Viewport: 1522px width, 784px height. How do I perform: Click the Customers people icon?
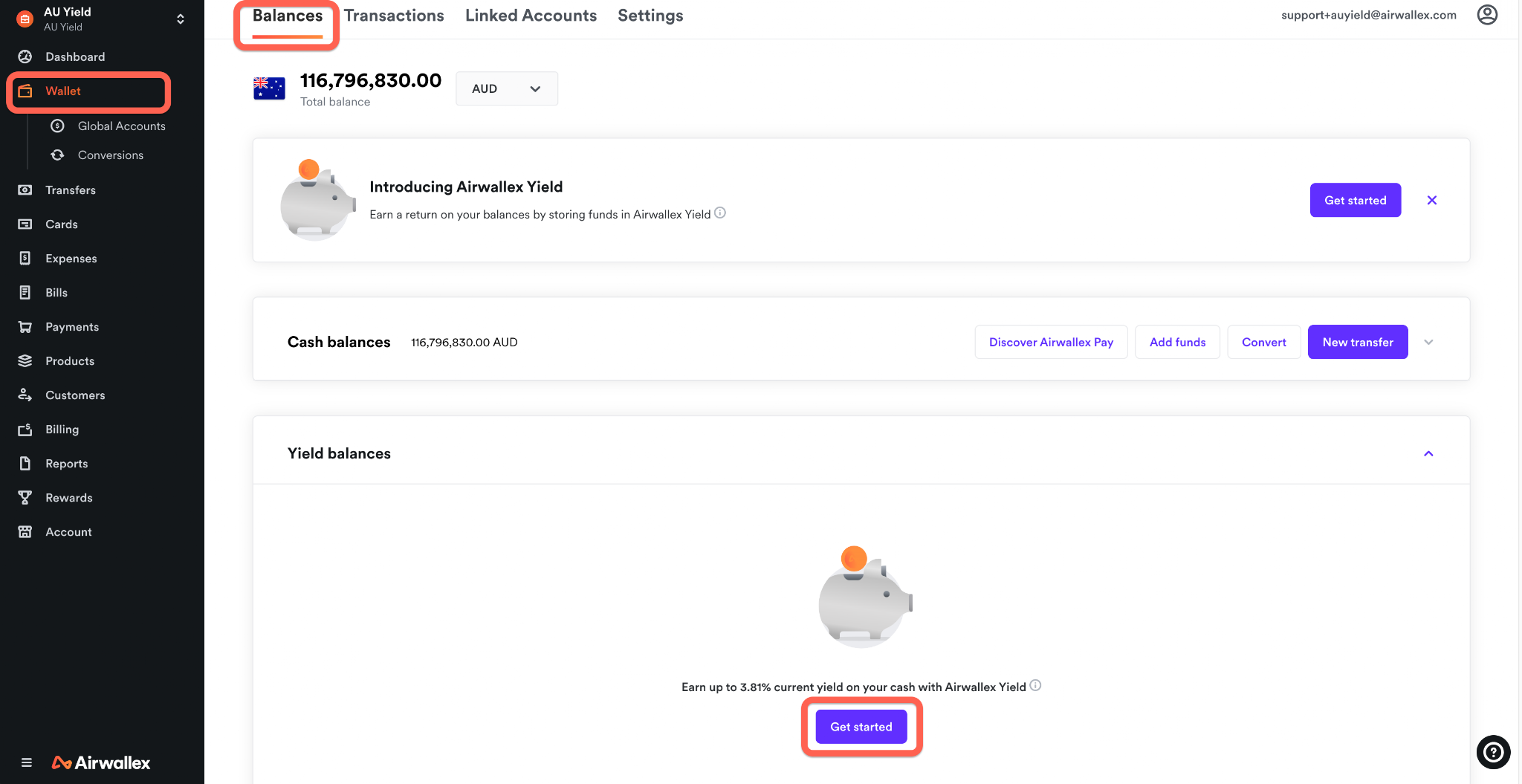25,395
